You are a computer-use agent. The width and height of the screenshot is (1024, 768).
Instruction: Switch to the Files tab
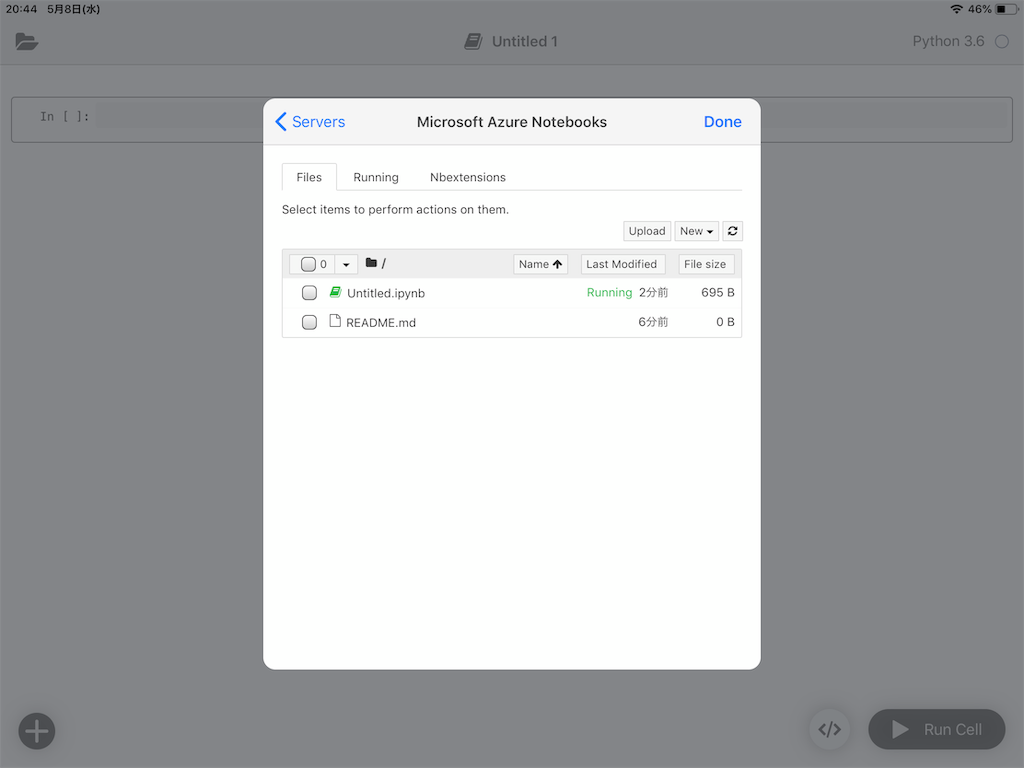point(309,177)
